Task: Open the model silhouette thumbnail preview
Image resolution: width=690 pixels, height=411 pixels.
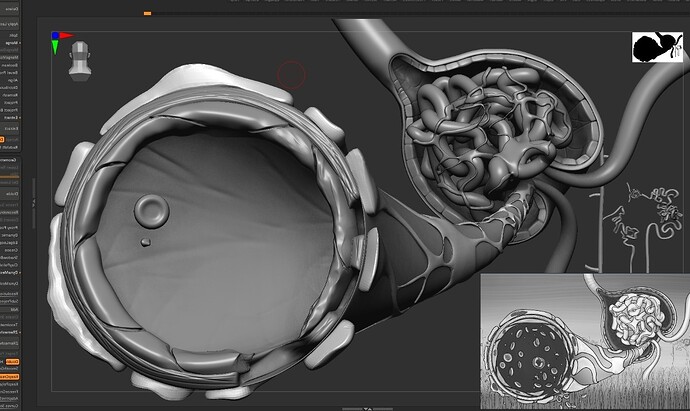Action: (657, 47)
